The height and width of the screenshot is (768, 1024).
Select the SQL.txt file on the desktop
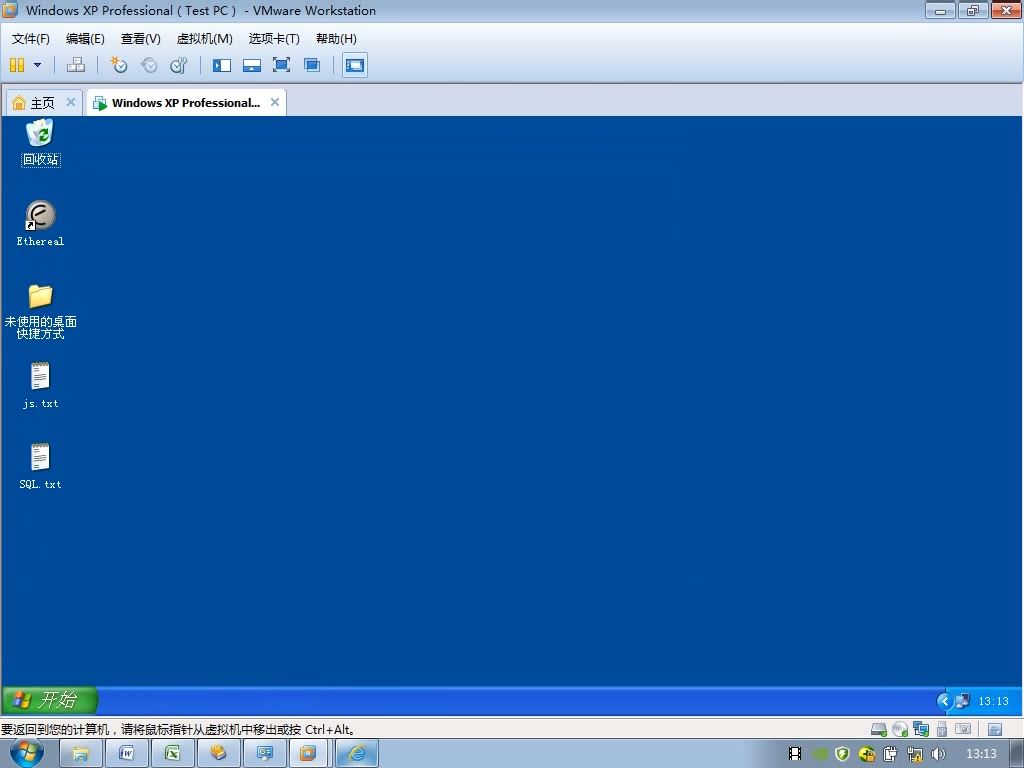[x=40, y=466]
